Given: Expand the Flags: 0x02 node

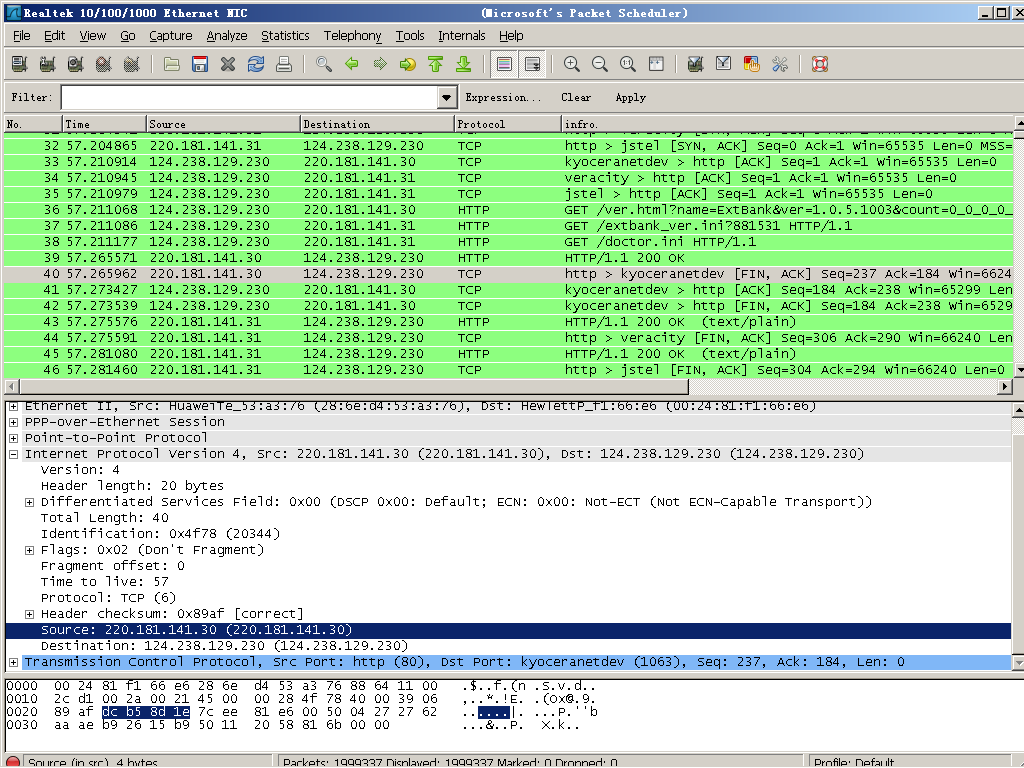Looking at the screenshot, I should pos(29,551).
